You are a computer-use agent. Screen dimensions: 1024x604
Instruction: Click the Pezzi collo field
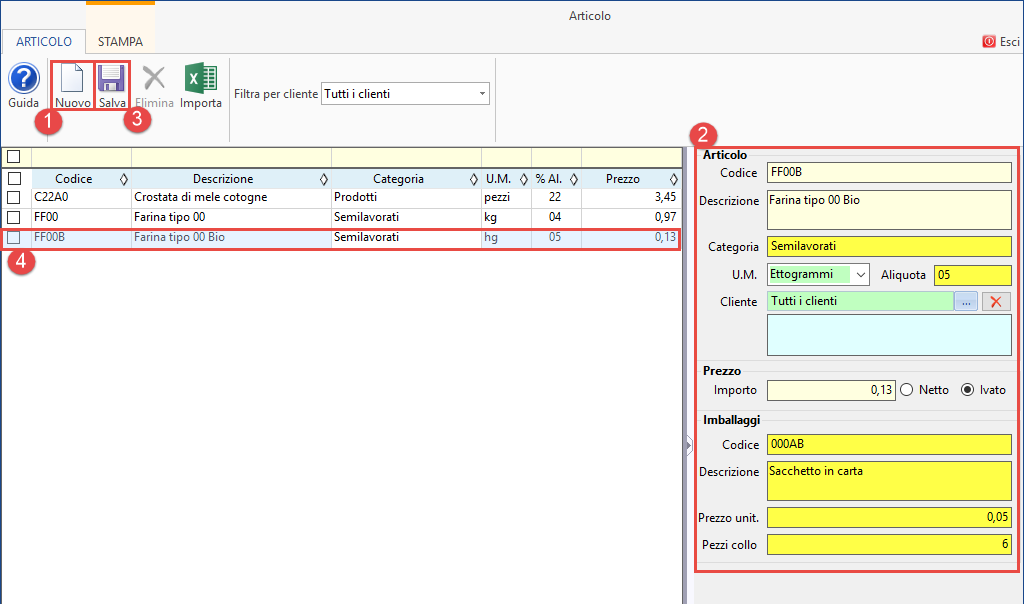coord(889,544)
